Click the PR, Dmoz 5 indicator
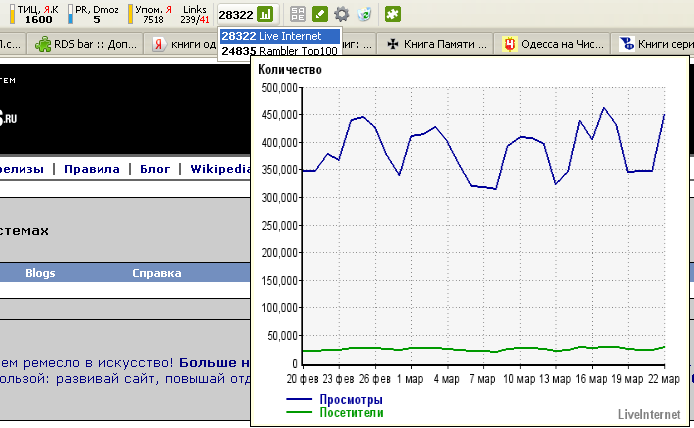This screenshot has height=428, width=694. [93, 15]
